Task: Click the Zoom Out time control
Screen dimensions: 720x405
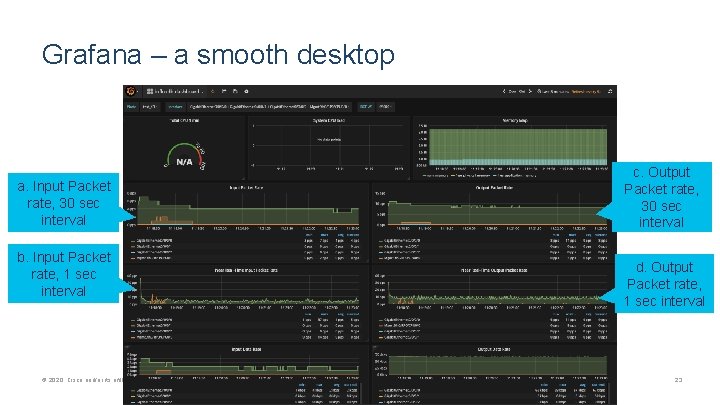Action: click(517, 91)
